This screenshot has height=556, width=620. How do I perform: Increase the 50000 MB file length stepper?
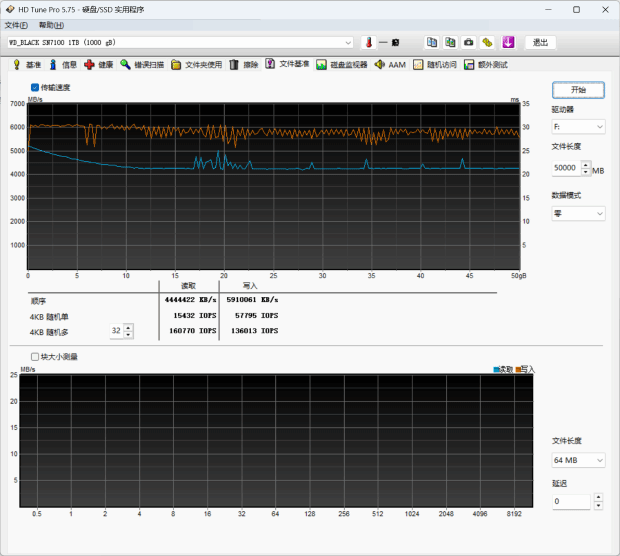pos(586,165)
